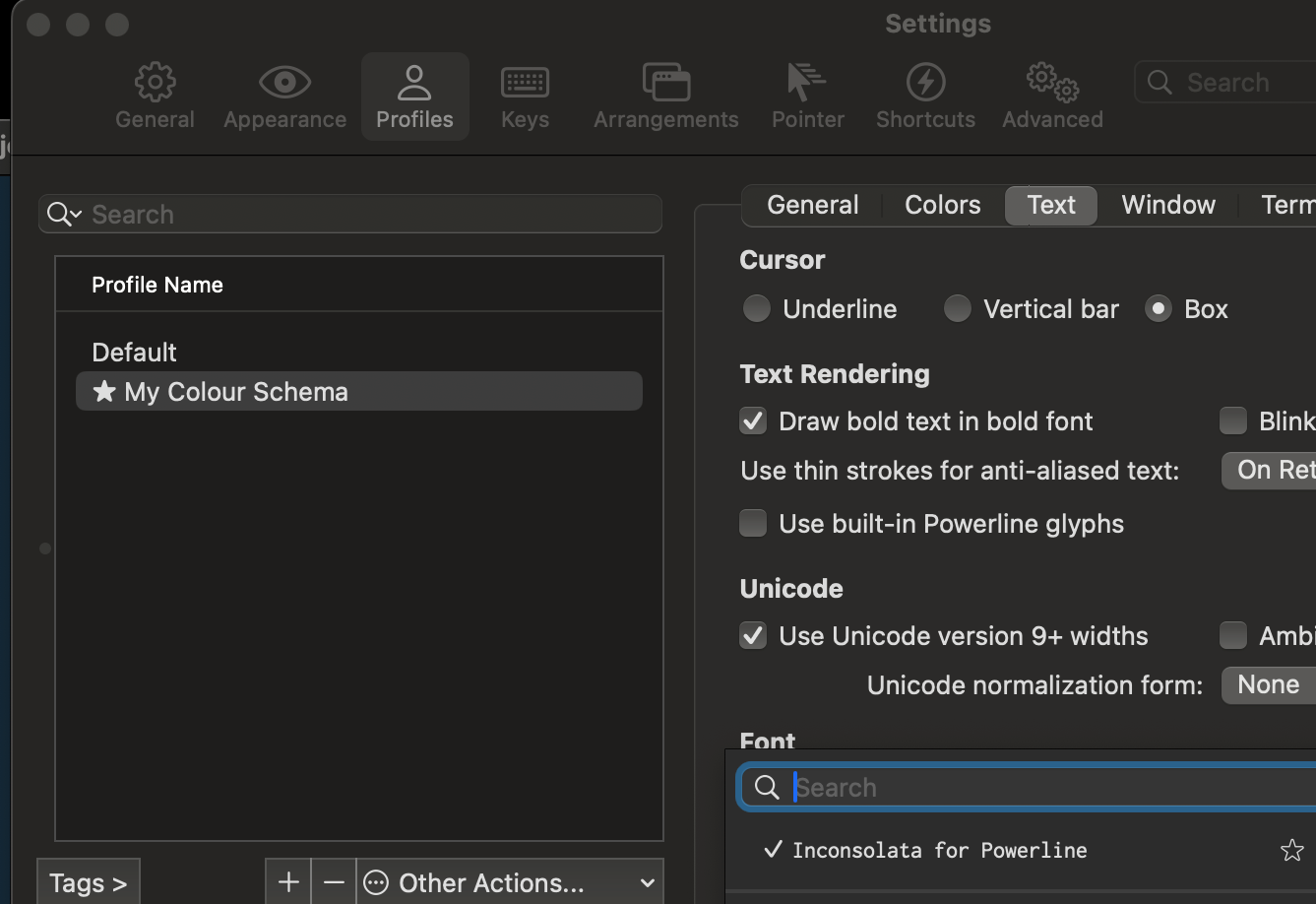
Task: Click the profile list Search field
Action: tap(350, 214)
